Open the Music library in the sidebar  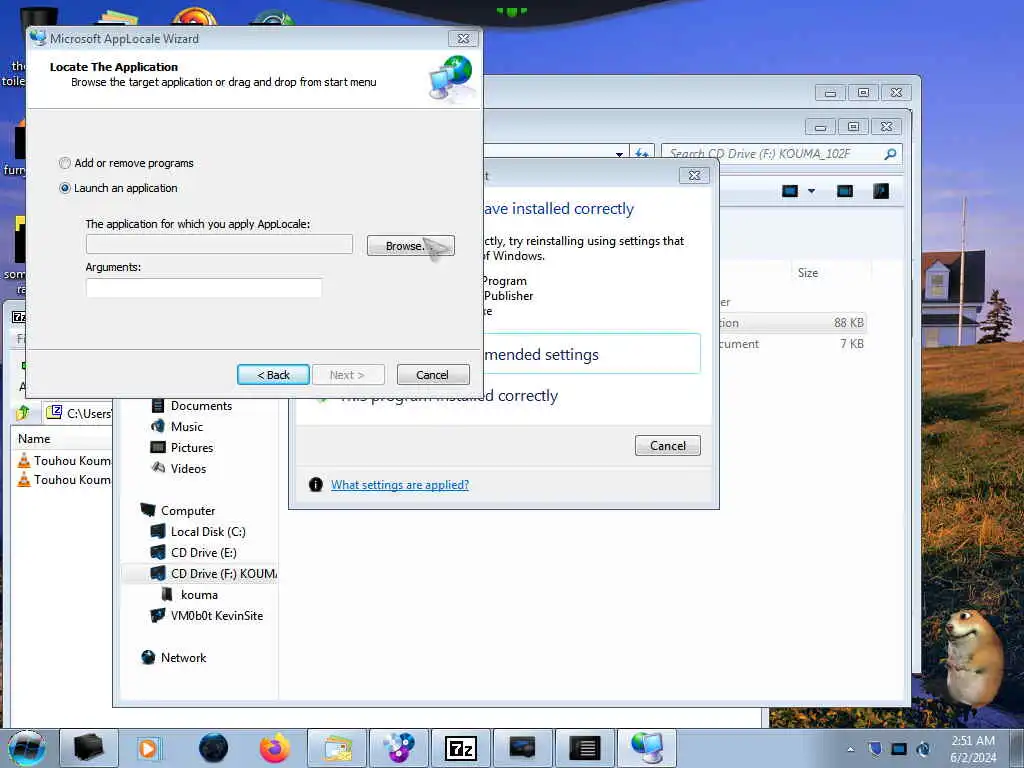[x=187, y=426]
